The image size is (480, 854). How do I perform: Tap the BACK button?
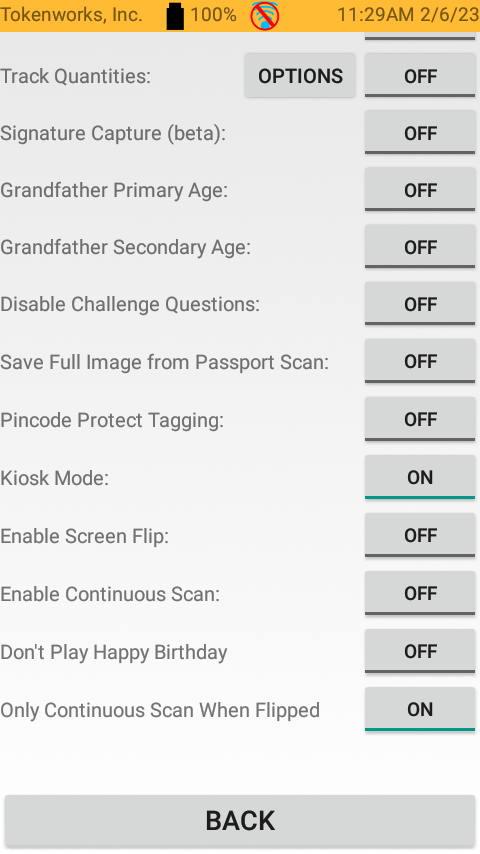click(240, 821)
